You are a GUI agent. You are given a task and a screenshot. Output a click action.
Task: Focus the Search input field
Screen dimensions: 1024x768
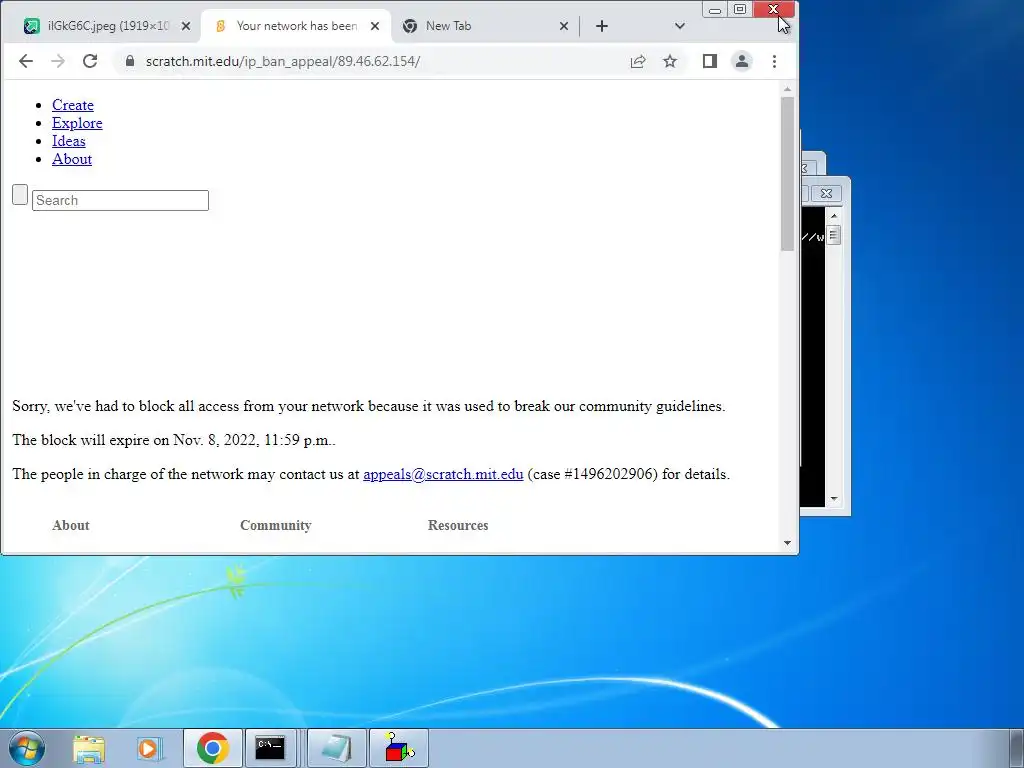120,200
